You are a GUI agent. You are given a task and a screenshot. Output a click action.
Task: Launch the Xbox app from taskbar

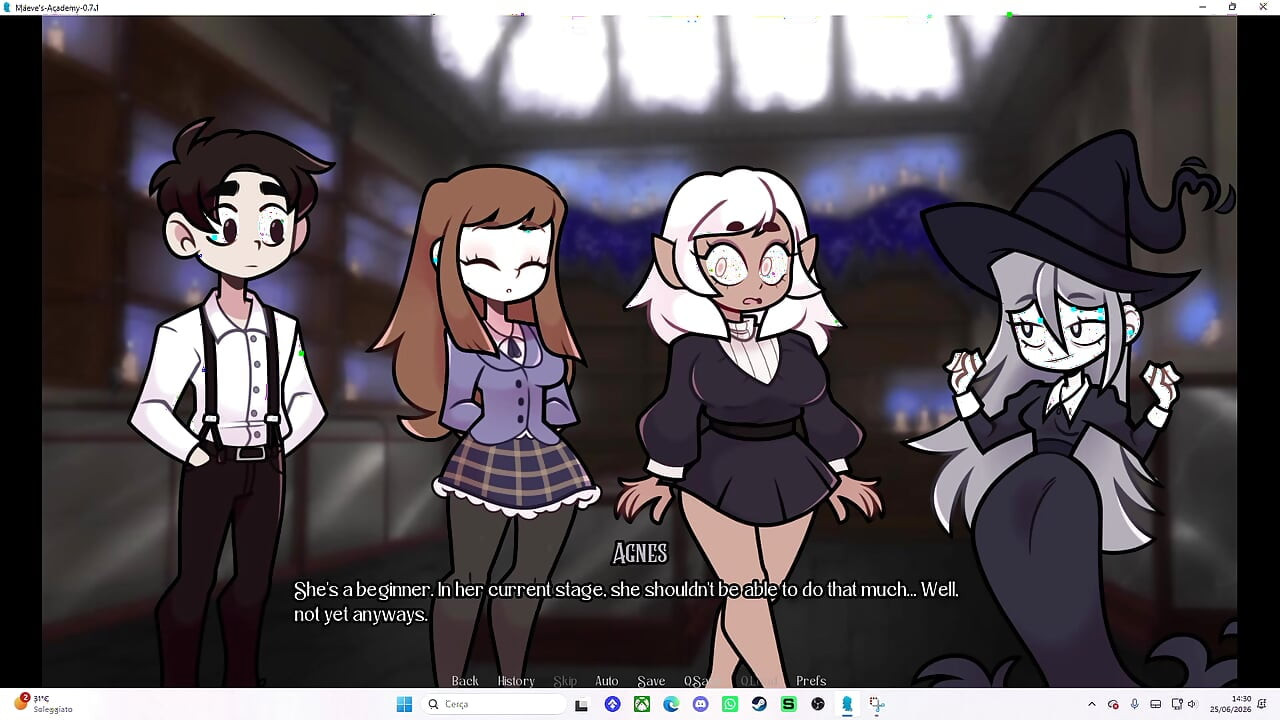[x=642, y=704]
